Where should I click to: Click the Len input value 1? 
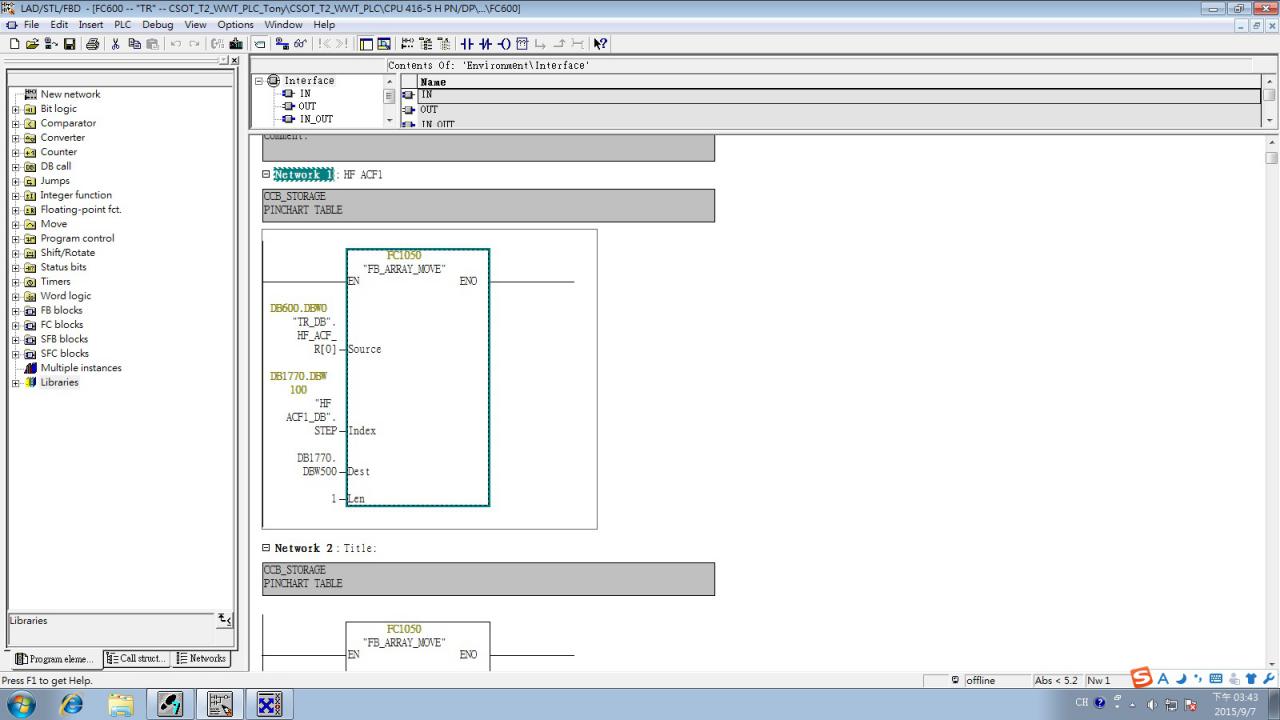point(333,498)
